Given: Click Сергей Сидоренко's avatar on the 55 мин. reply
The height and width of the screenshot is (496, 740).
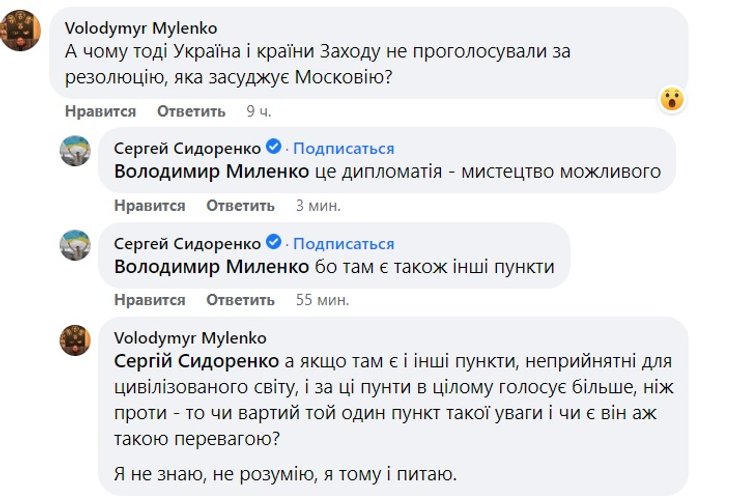Looking at the screenshot, I should pos(77,245).
